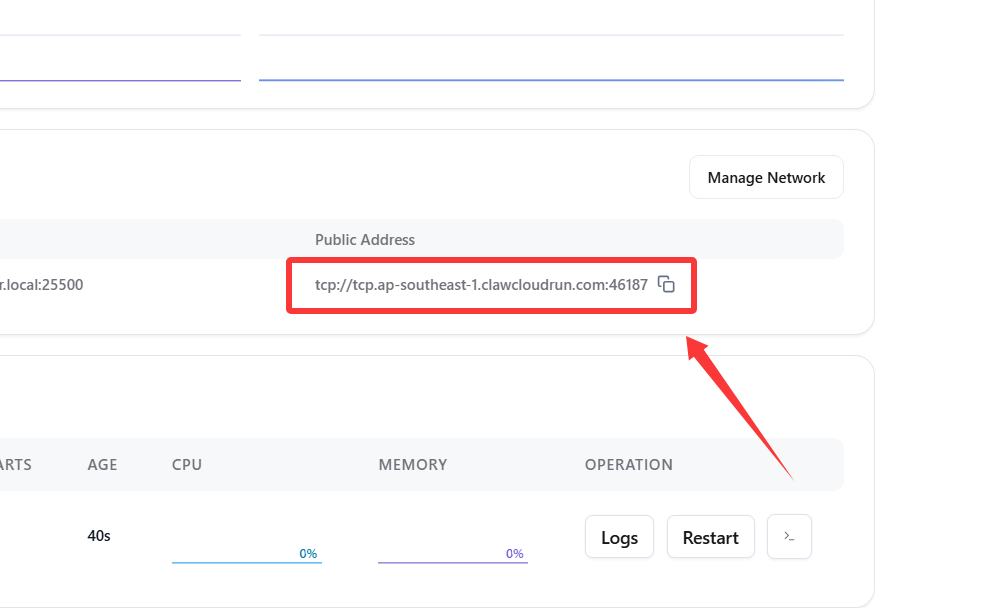
Task: Click the pod CPU usage bar
Action: (246, 562)
